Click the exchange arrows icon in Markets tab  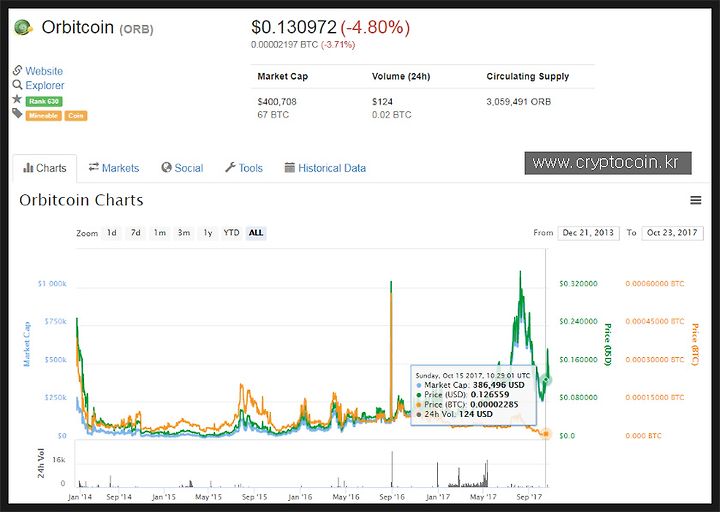94,167
